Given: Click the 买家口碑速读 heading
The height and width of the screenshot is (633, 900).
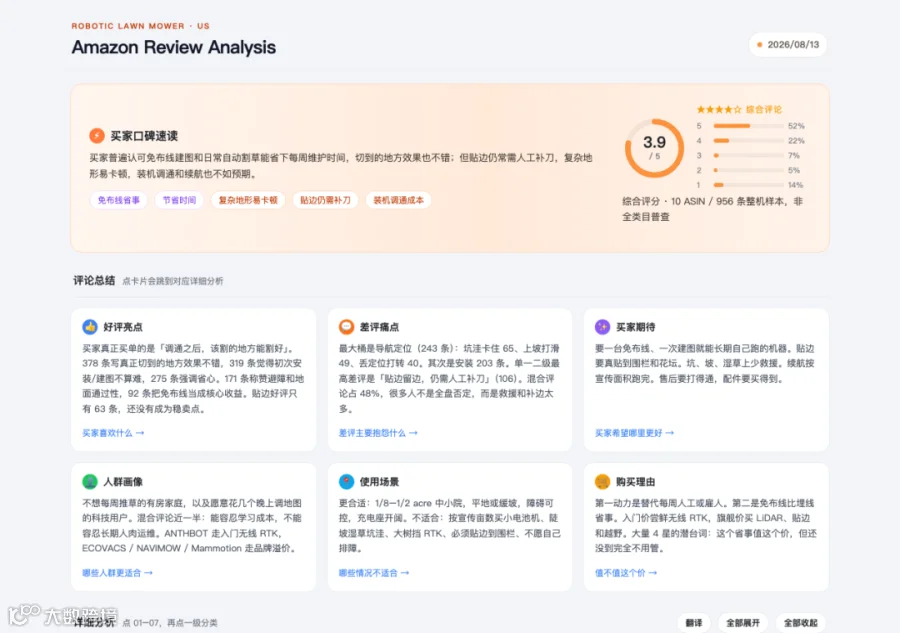Looking at the screenshot, I should point(144,136).
